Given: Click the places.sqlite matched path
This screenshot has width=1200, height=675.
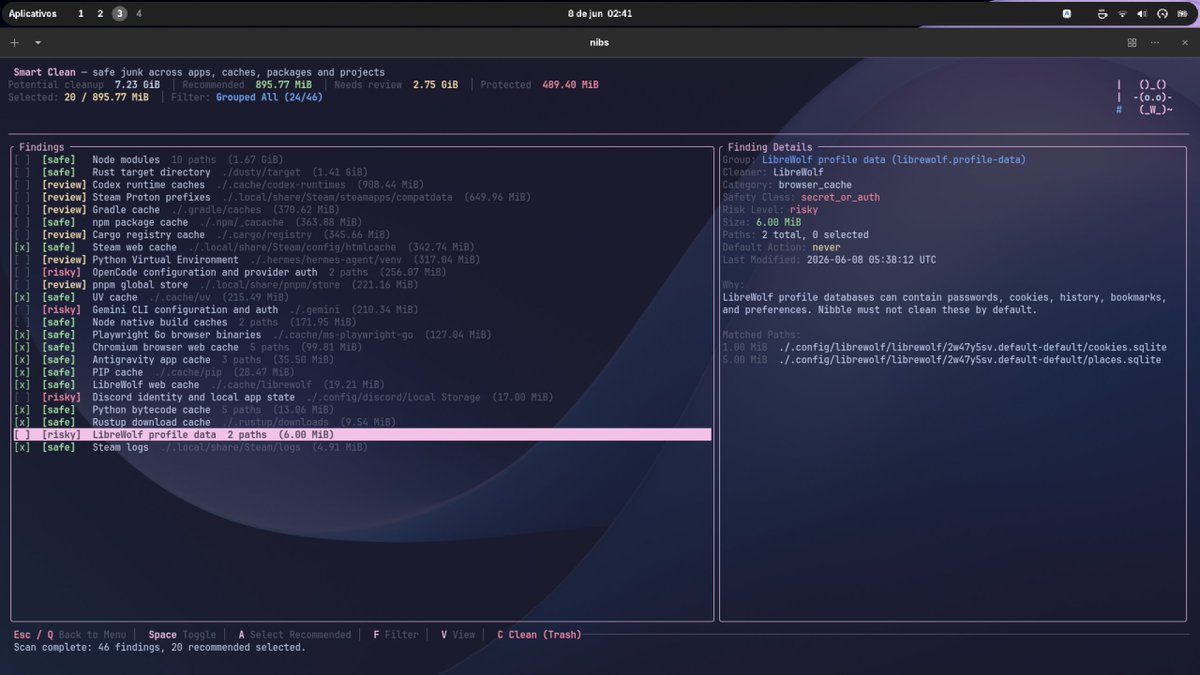Looking at the screenshot, I should coord(970,360).
